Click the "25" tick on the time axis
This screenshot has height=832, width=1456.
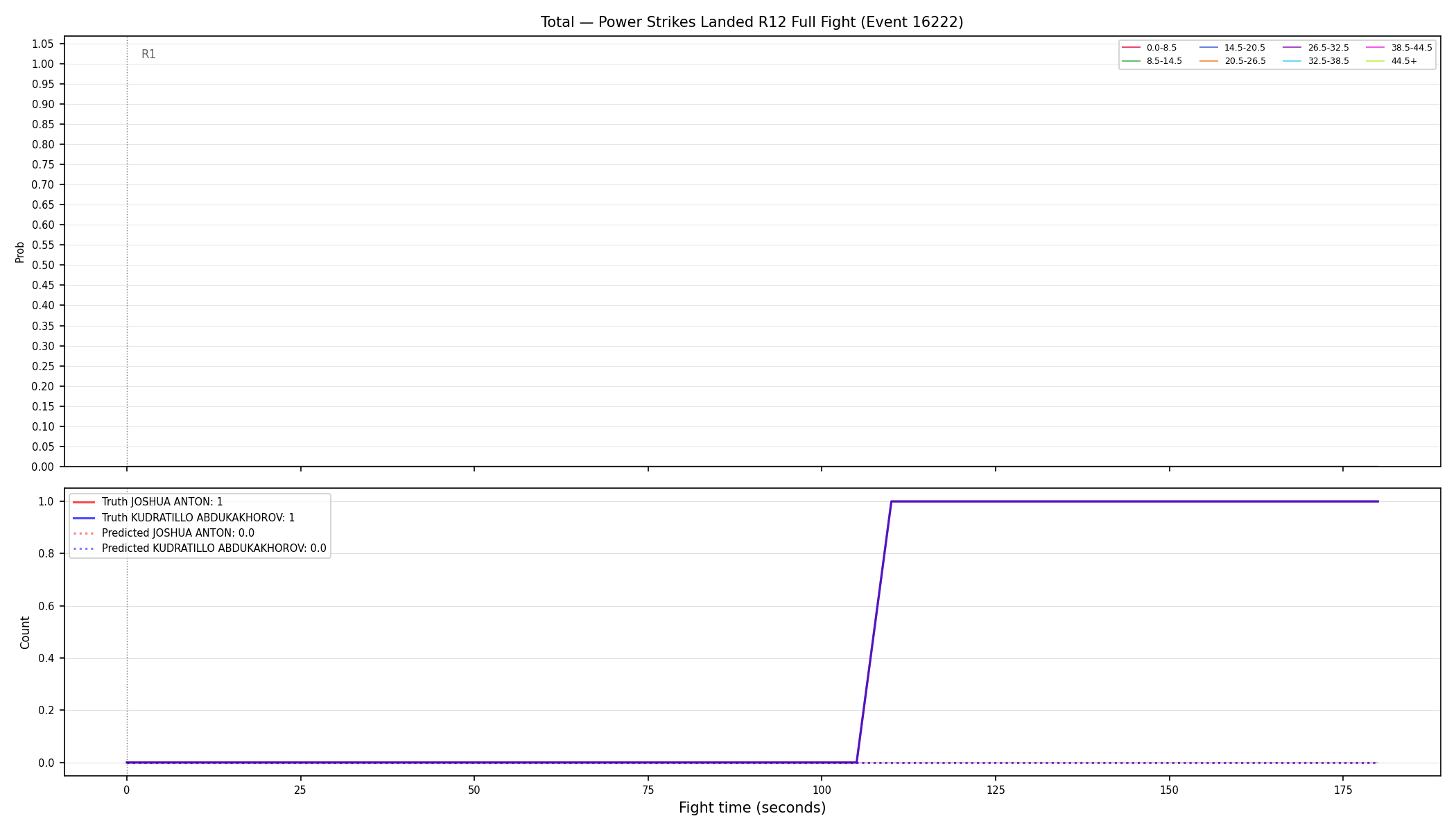pos(300,790)
